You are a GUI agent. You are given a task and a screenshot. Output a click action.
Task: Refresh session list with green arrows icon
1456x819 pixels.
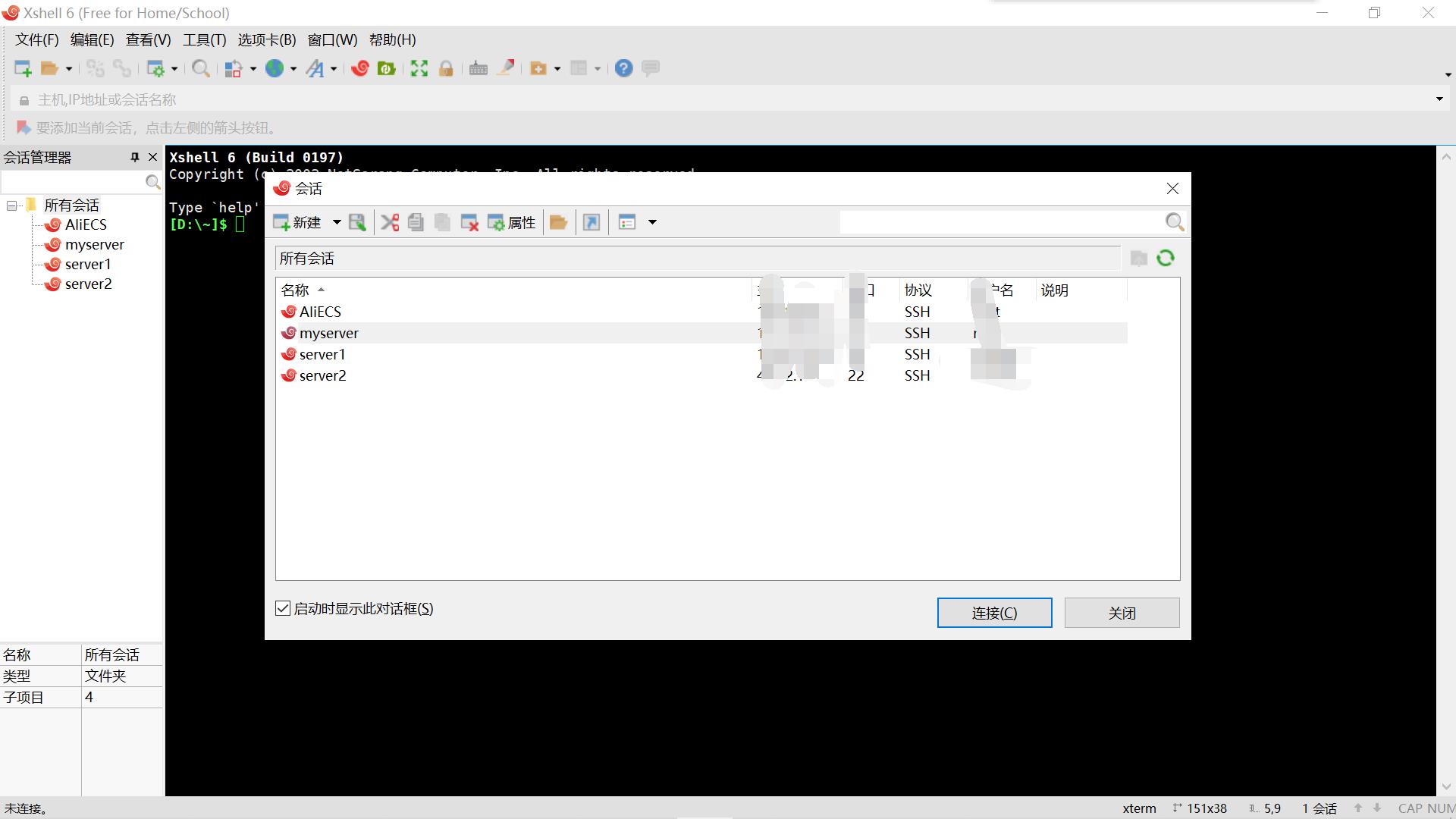pyautogui.click(x=1166, y=259)
